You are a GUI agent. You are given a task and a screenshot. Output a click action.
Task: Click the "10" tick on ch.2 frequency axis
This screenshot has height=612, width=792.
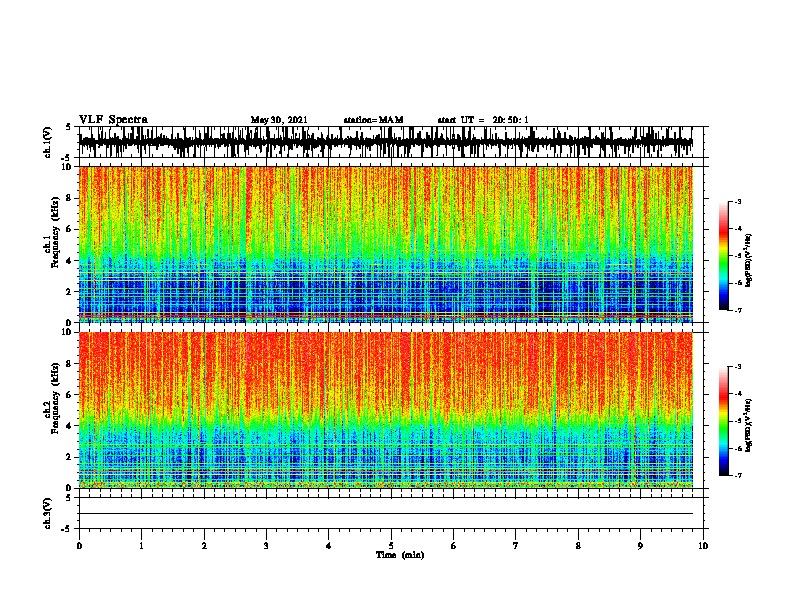tap(67, 332)
